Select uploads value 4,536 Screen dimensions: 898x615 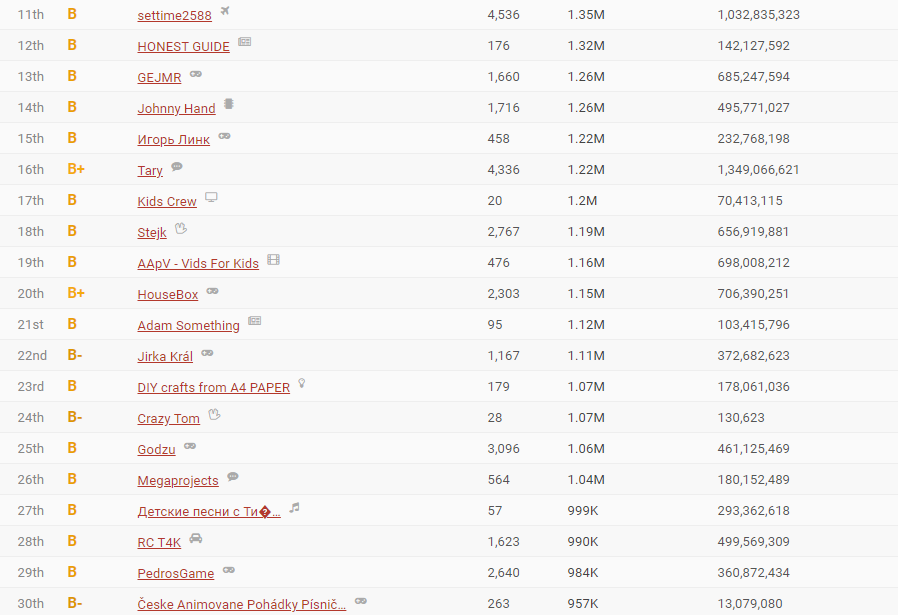coord(503,15)
